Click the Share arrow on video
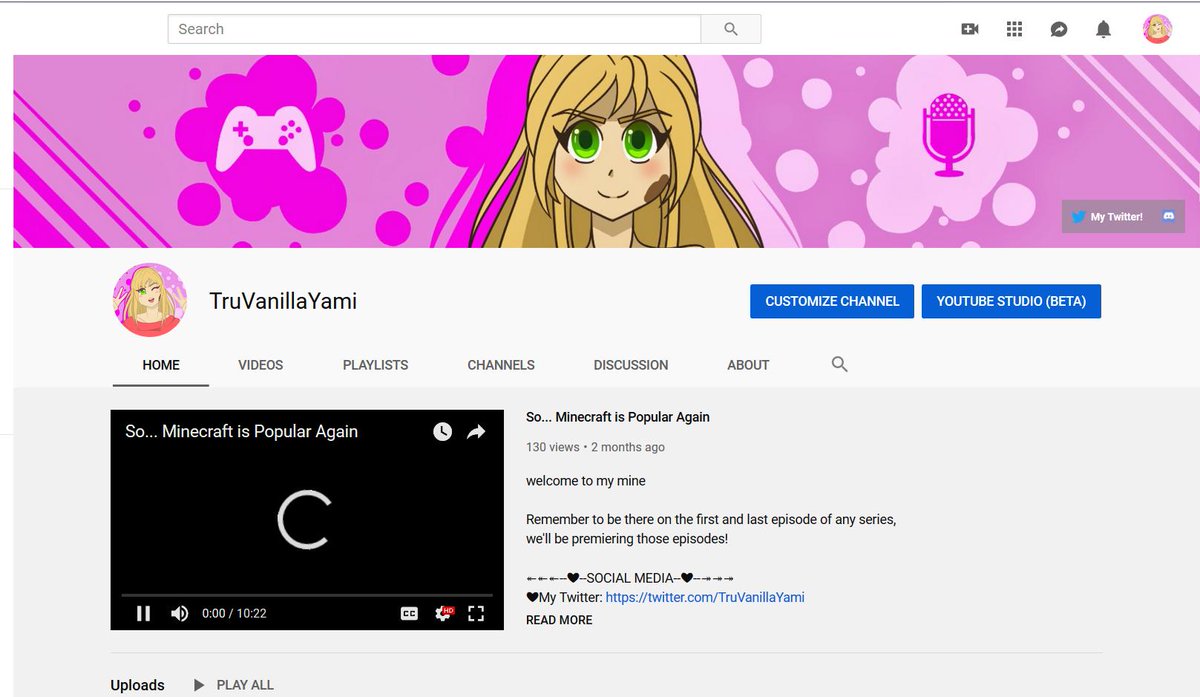Image resolution: width=1200 pixels, height=697 pixels. point(476,432)
